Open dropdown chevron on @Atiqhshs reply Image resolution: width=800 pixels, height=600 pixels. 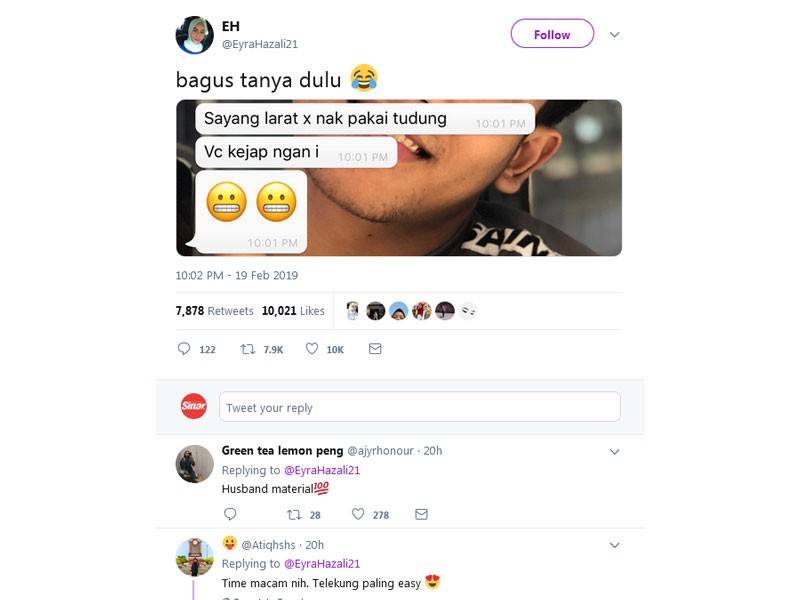614,545
